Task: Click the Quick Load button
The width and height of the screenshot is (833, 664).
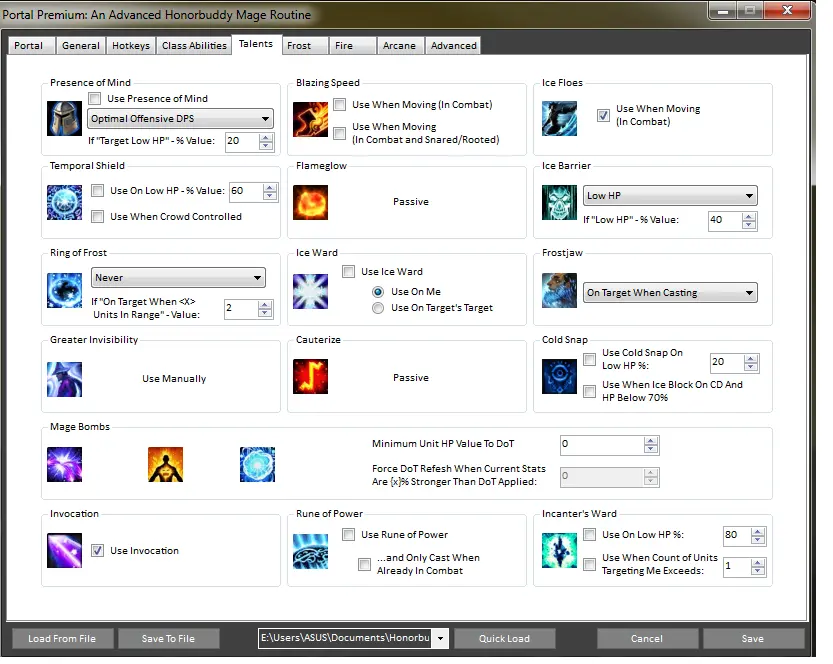Action: (505, 639)
